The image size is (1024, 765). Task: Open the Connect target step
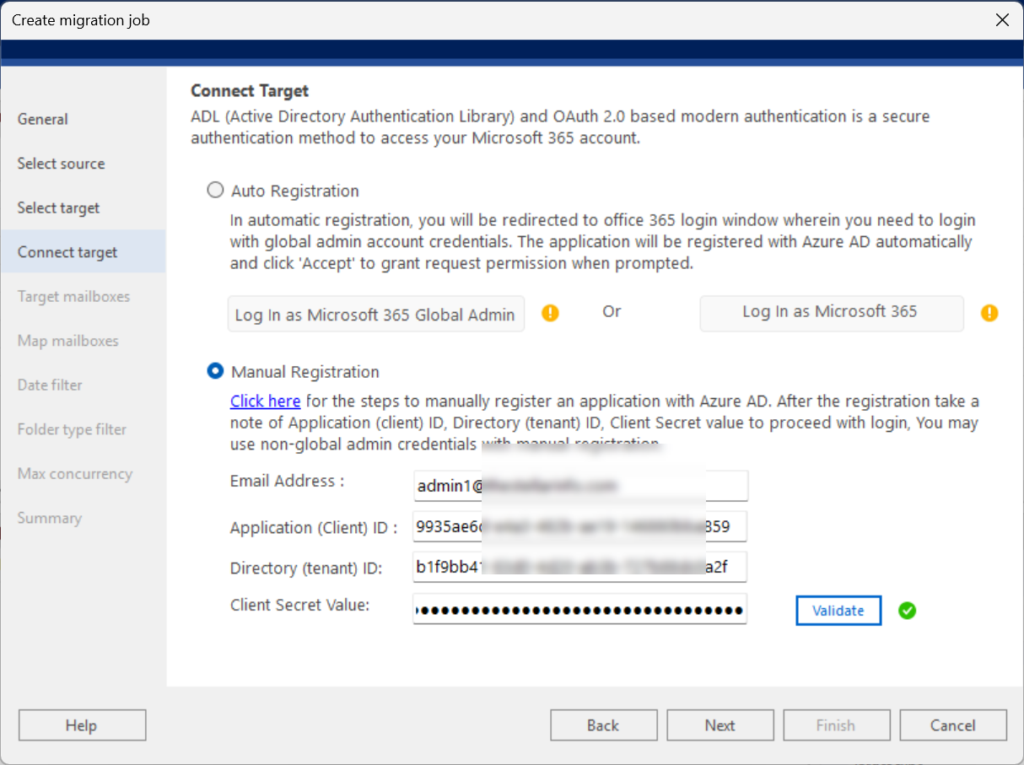[x=83, y=252]
